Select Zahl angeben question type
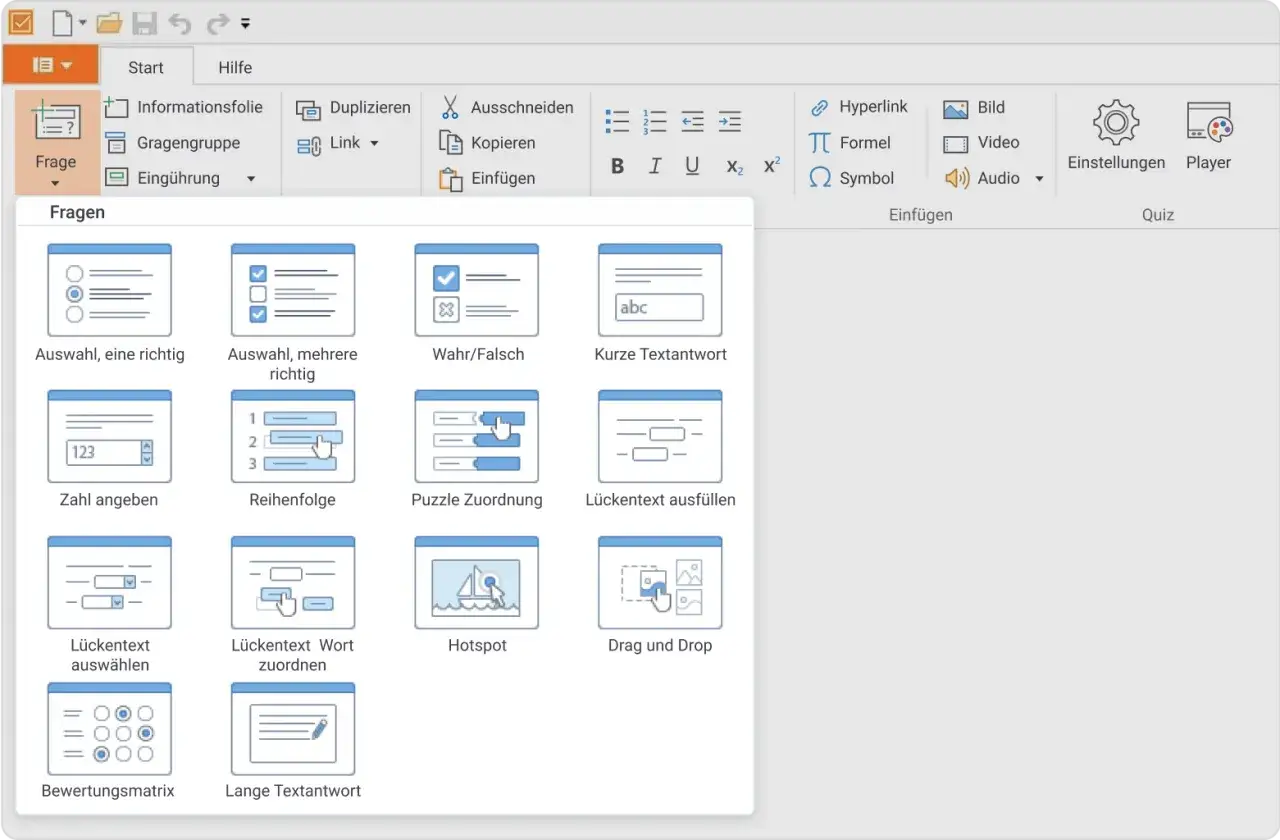Image resolution: width=1280 pixels, height=840 pixels. pyautogui.click(x=109, y=448)
